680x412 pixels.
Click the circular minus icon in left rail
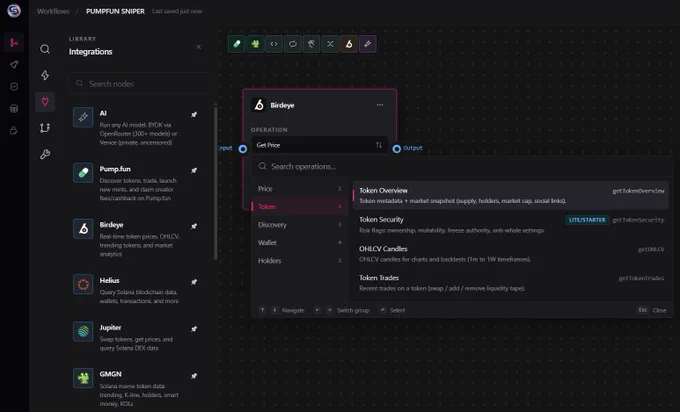tap(14, 87)
